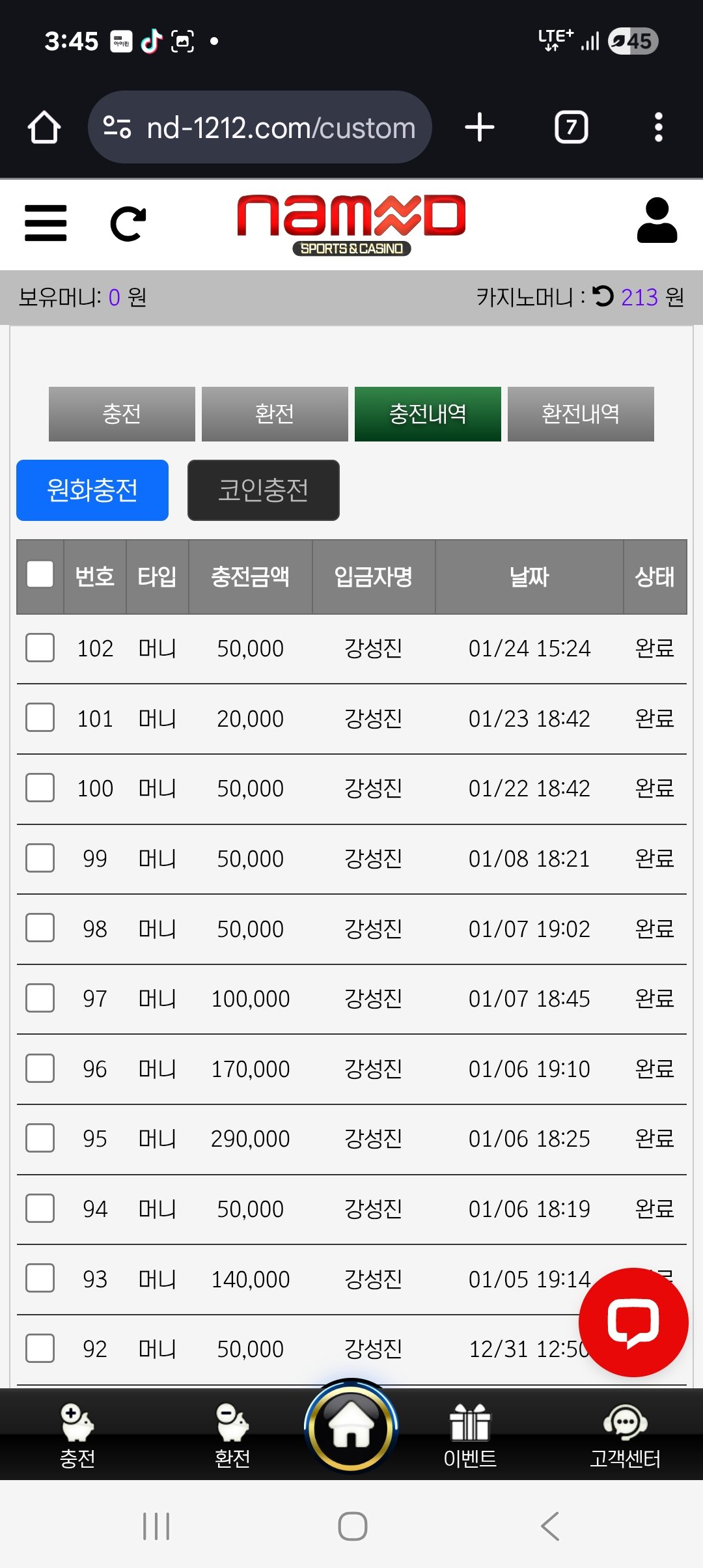Select the checkbox for row 95
The image size is (703, 1568).
tap(40, 1138)
